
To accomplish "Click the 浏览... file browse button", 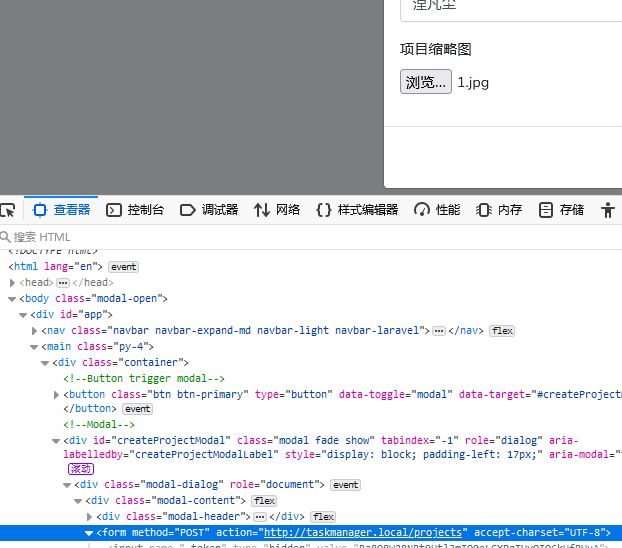I will (426, 82).
